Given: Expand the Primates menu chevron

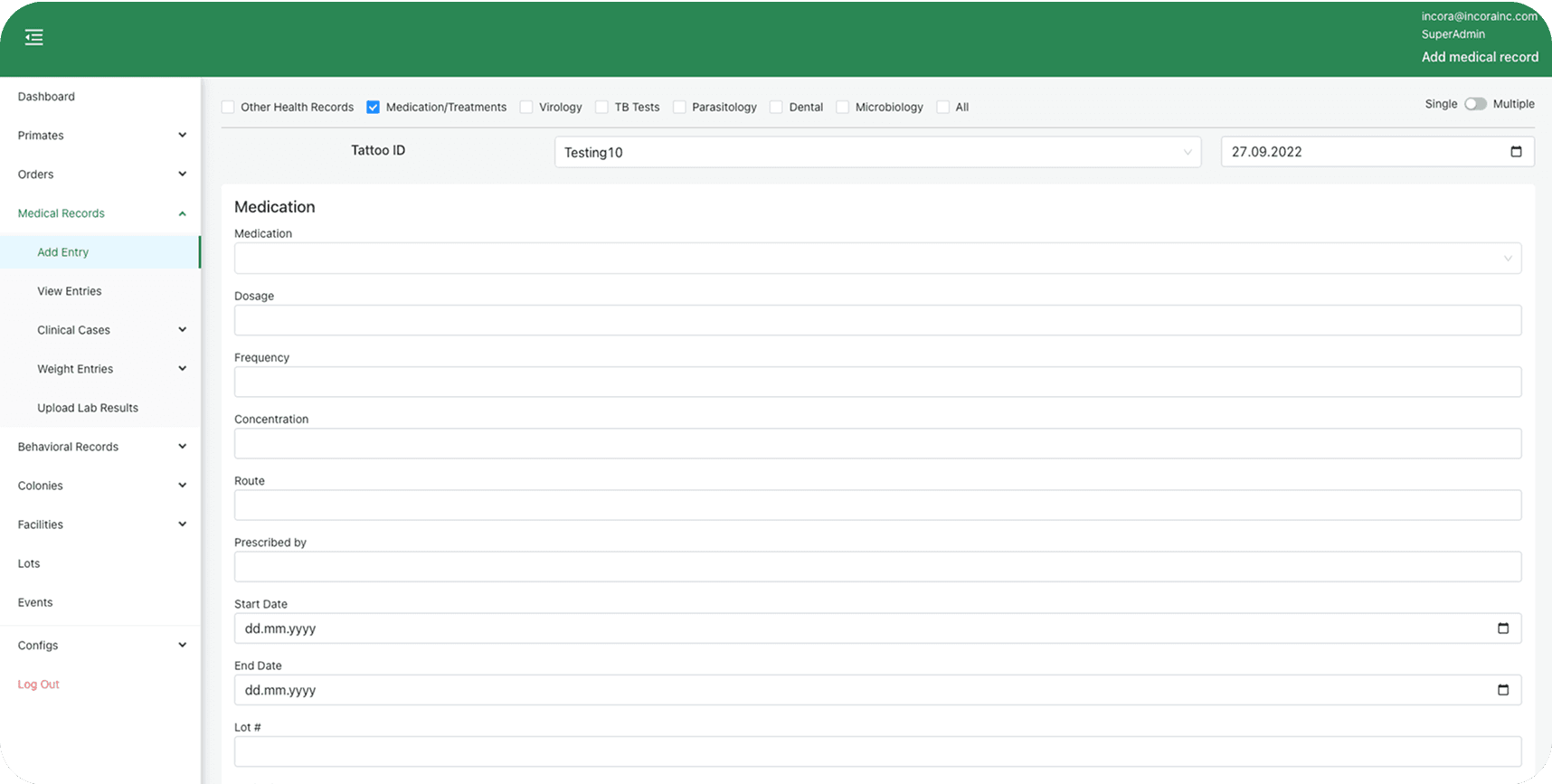Looking at the screenshot, I should coord(182,136).
